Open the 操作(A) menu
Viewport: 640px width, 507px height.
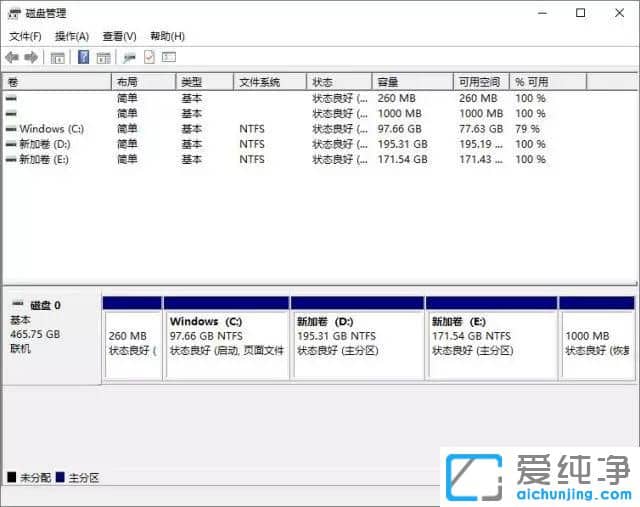71,36
